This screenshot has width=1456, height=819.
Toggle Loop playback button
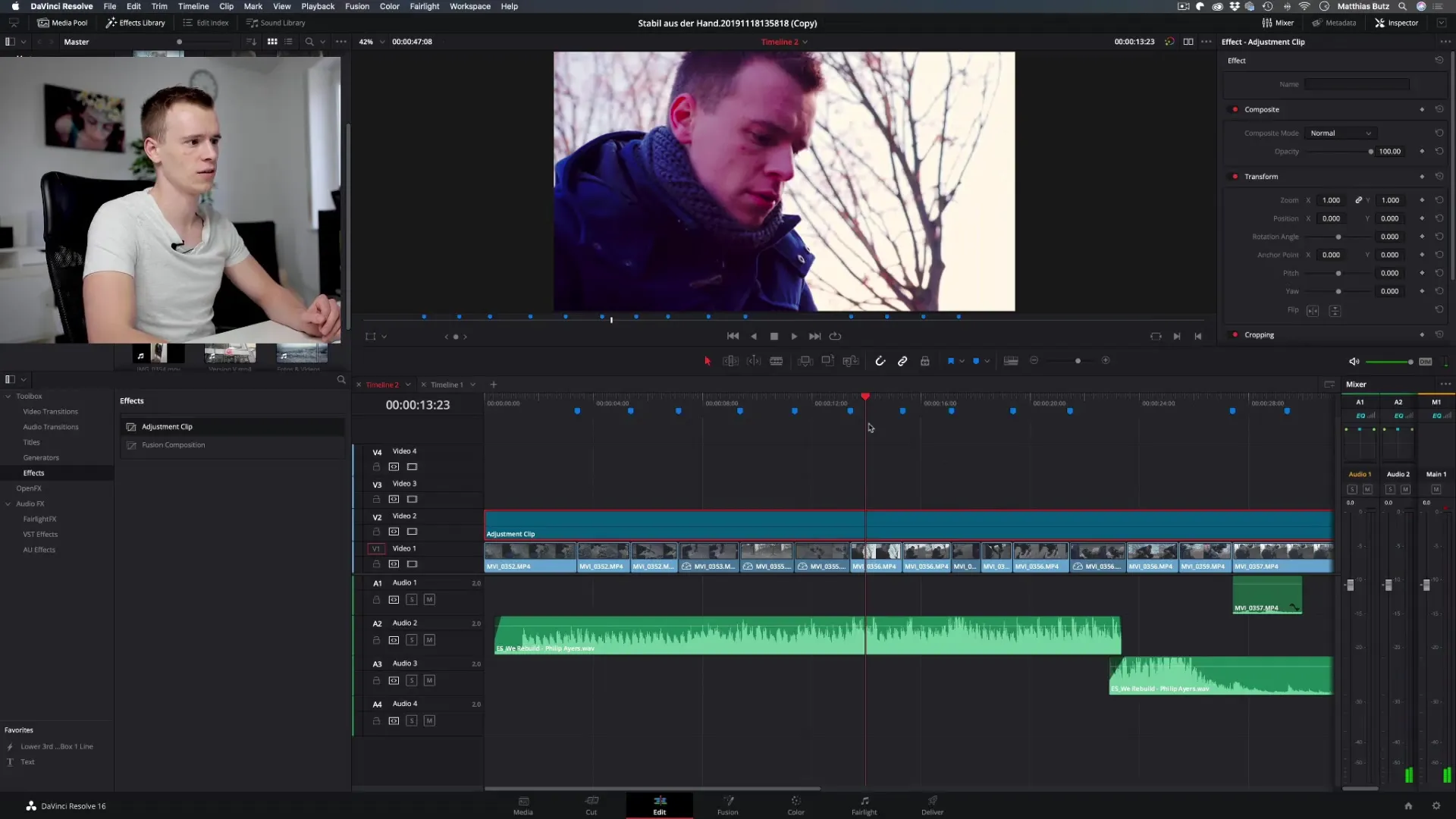tap(836, 336)
